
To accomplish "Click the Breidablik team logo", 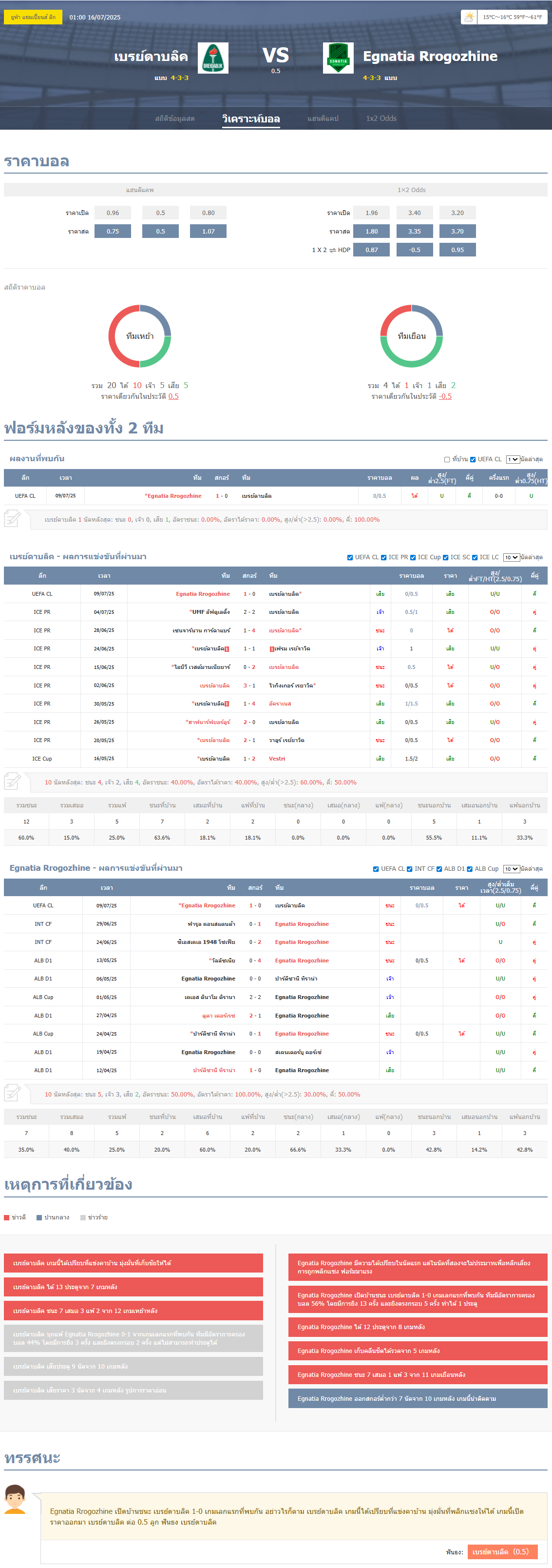I will click(213, 58).
